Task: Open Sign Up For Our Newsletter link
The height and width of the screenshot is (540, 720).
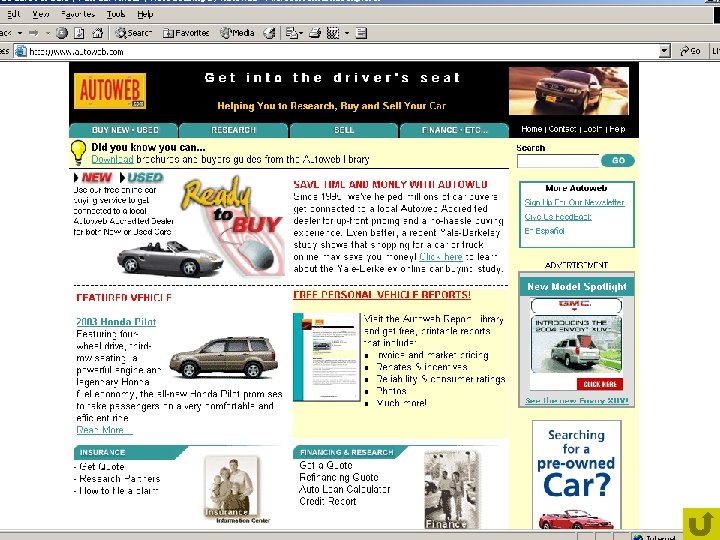Action: 574,202
